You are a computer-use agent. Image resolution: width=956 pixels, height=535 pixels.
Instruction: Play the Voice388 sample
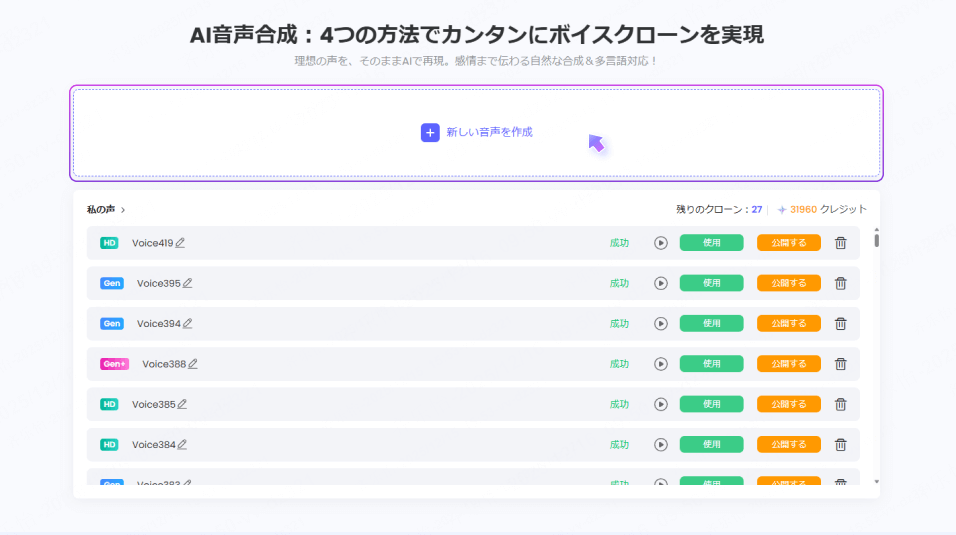[x=660, y=364]
